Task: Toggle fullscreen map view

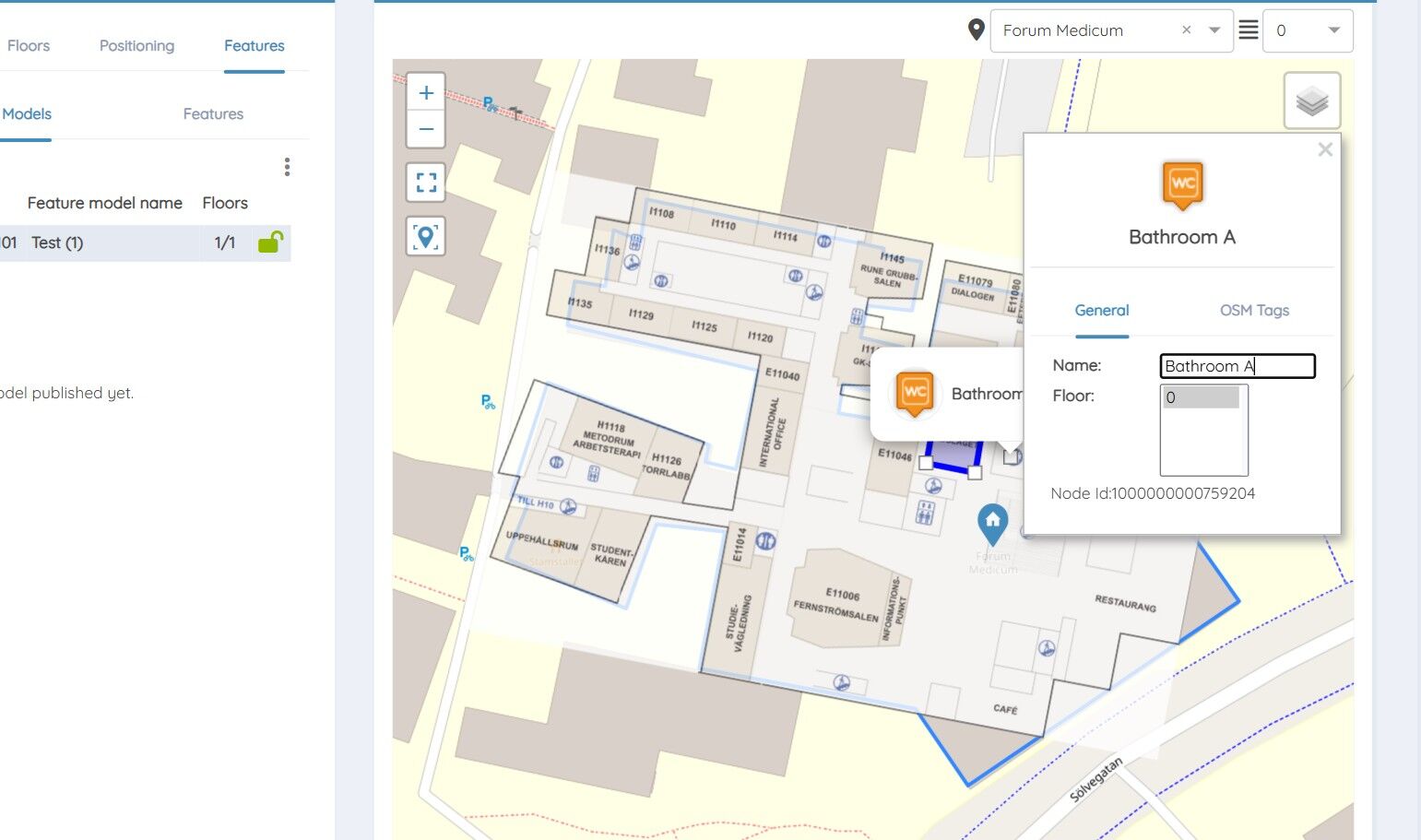Action: (x=426, y=183)
